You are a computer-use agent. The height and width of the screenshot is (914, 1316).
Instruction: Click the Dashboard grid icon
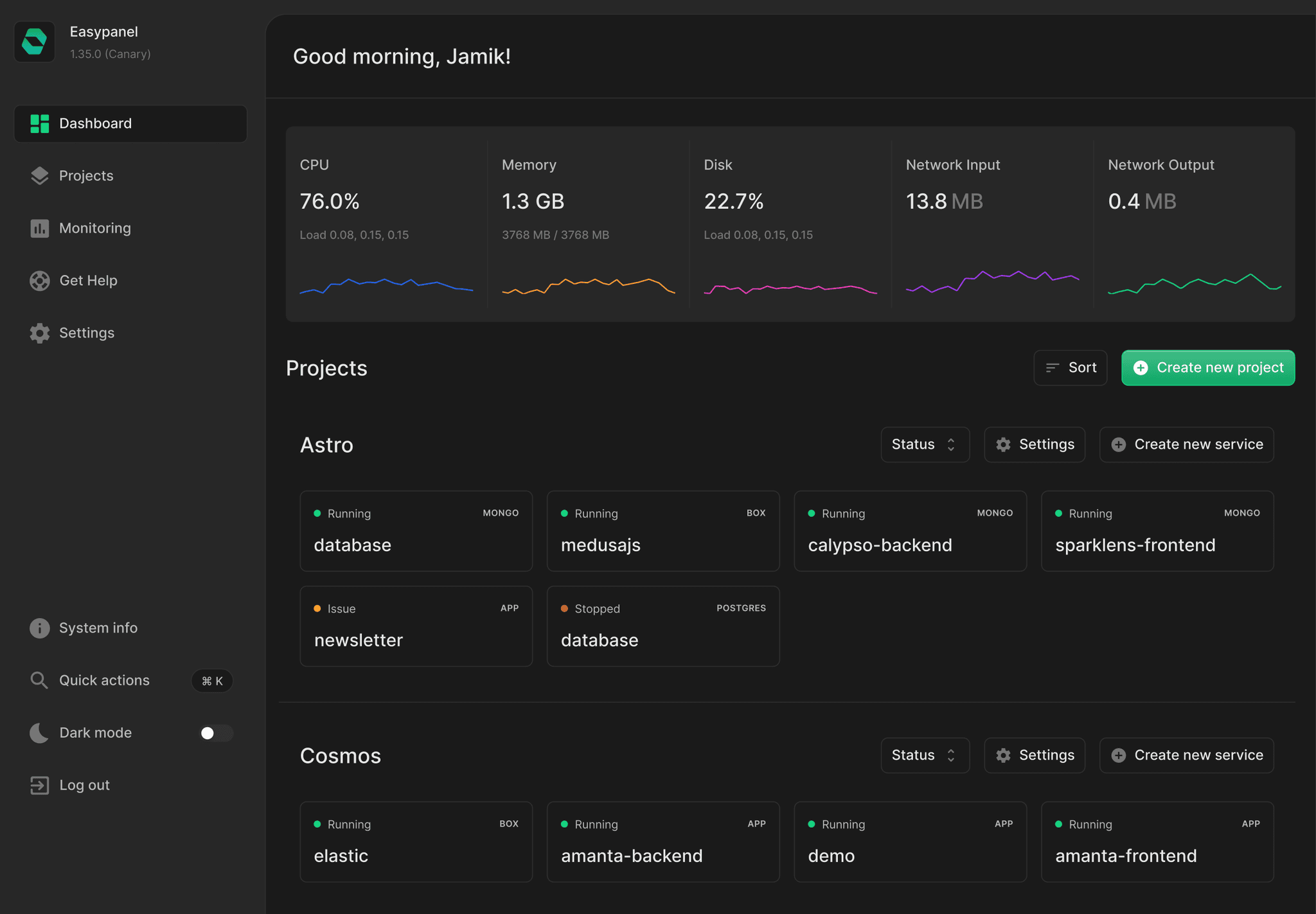(39, 123)
